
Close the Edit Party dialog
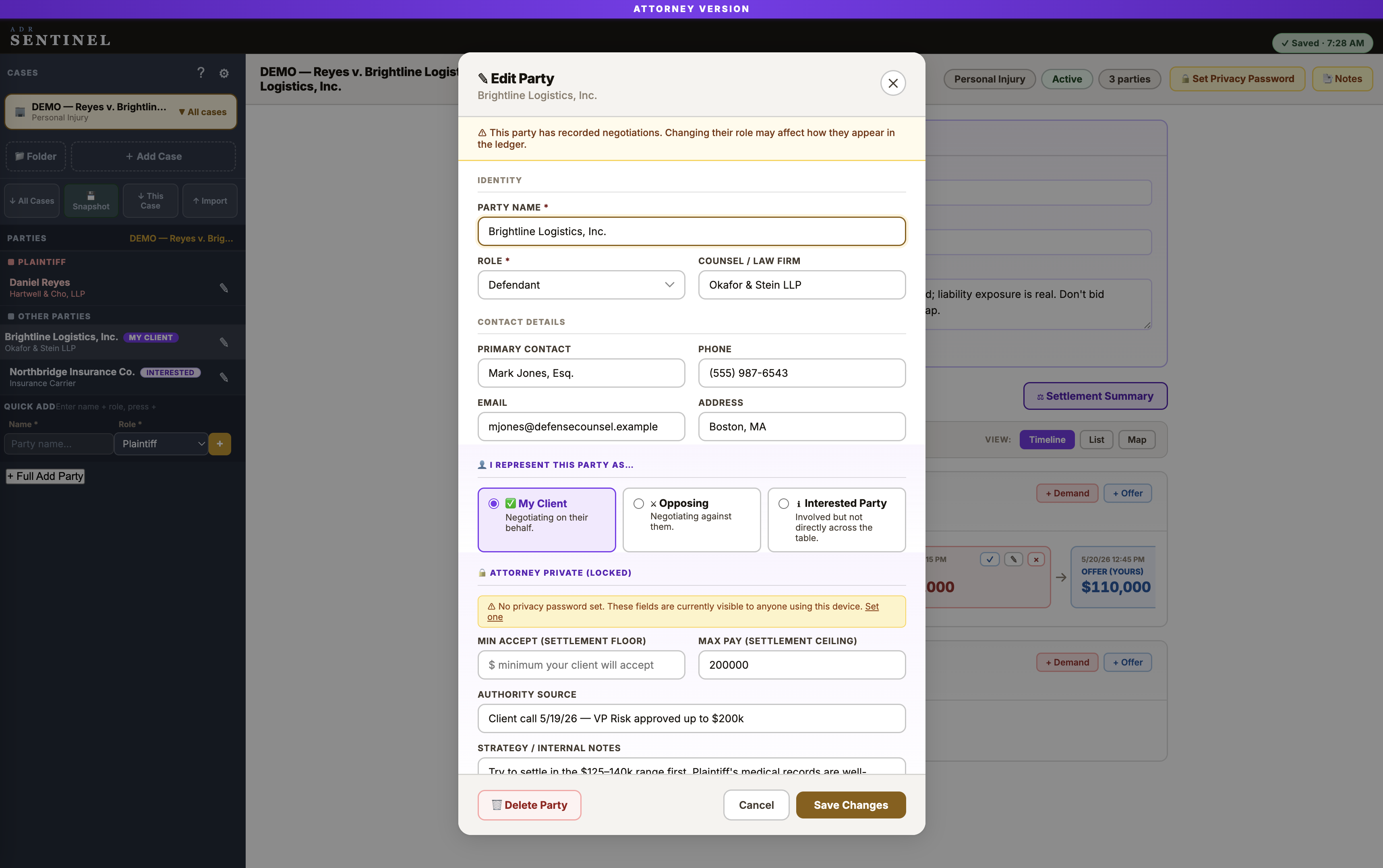(893, 83)
